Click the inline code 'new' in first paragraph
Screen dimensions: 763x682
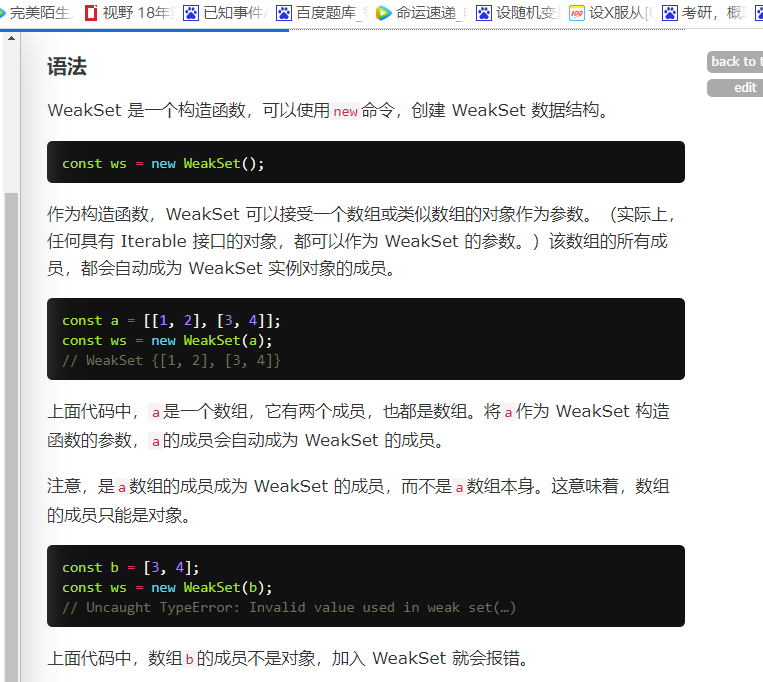345,111
